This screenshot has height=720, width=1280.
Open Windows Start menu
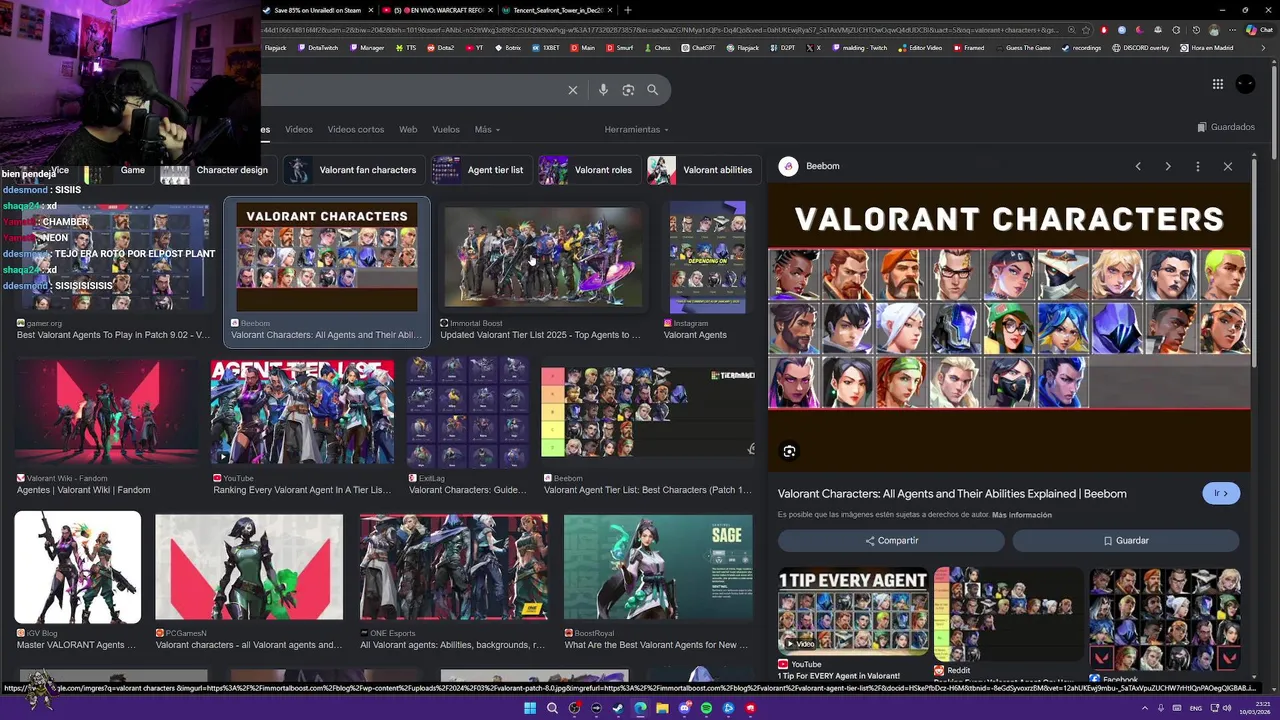(x=530, y=708)
